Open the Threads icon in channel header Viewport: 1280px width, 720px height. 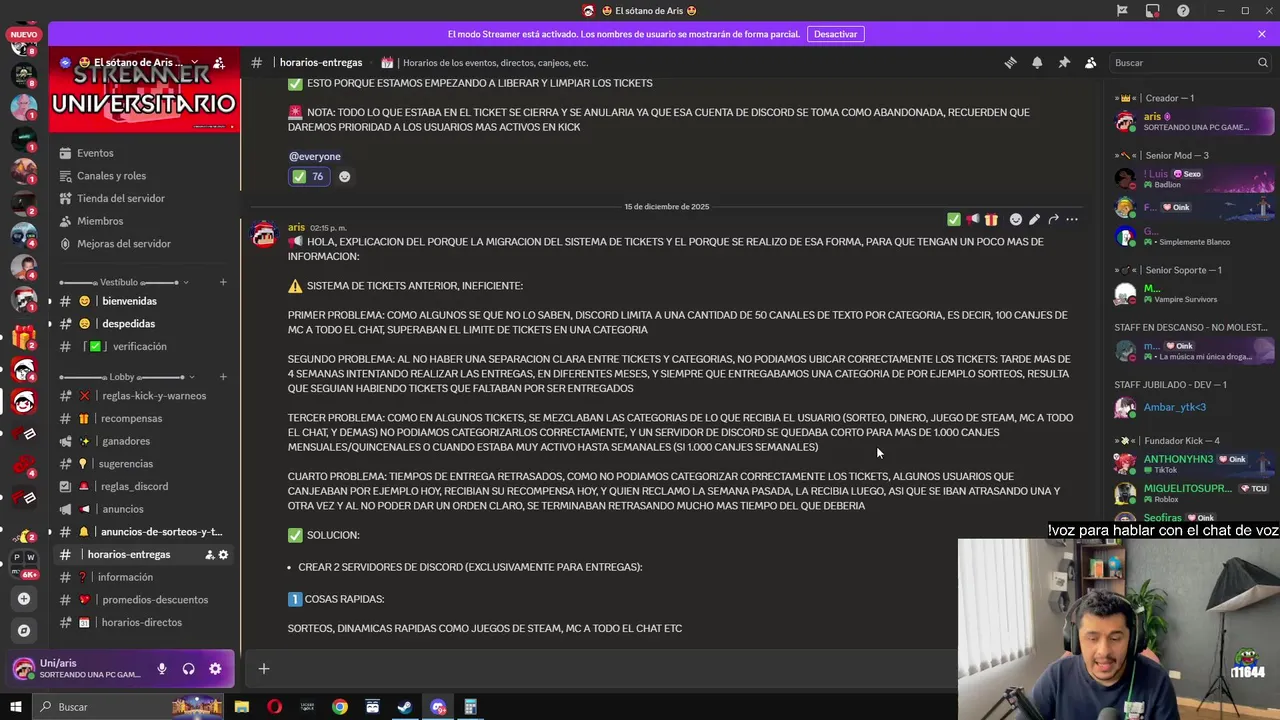coord(1010,62)
